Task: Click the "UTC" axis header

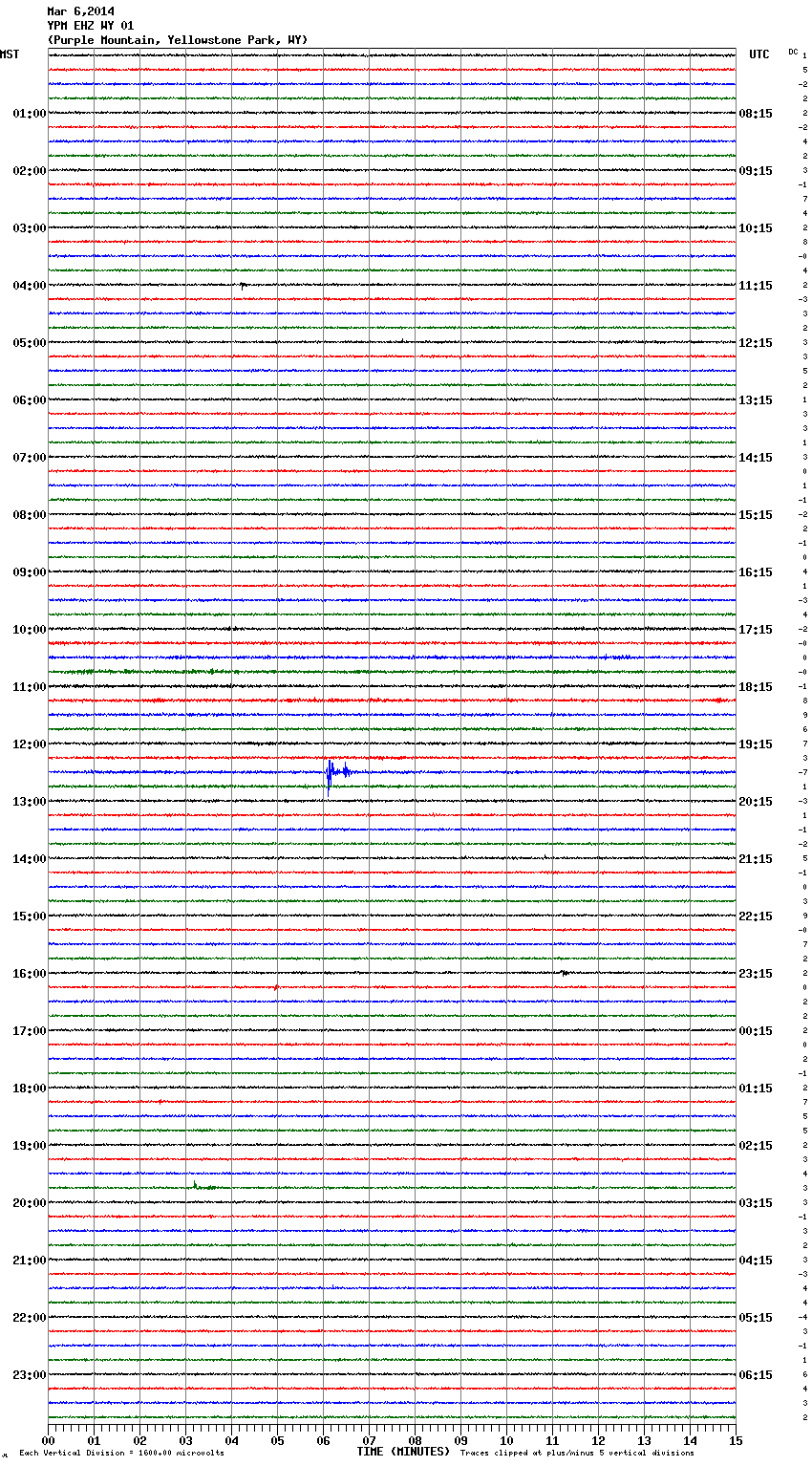Action: click(x=759, y=54)
